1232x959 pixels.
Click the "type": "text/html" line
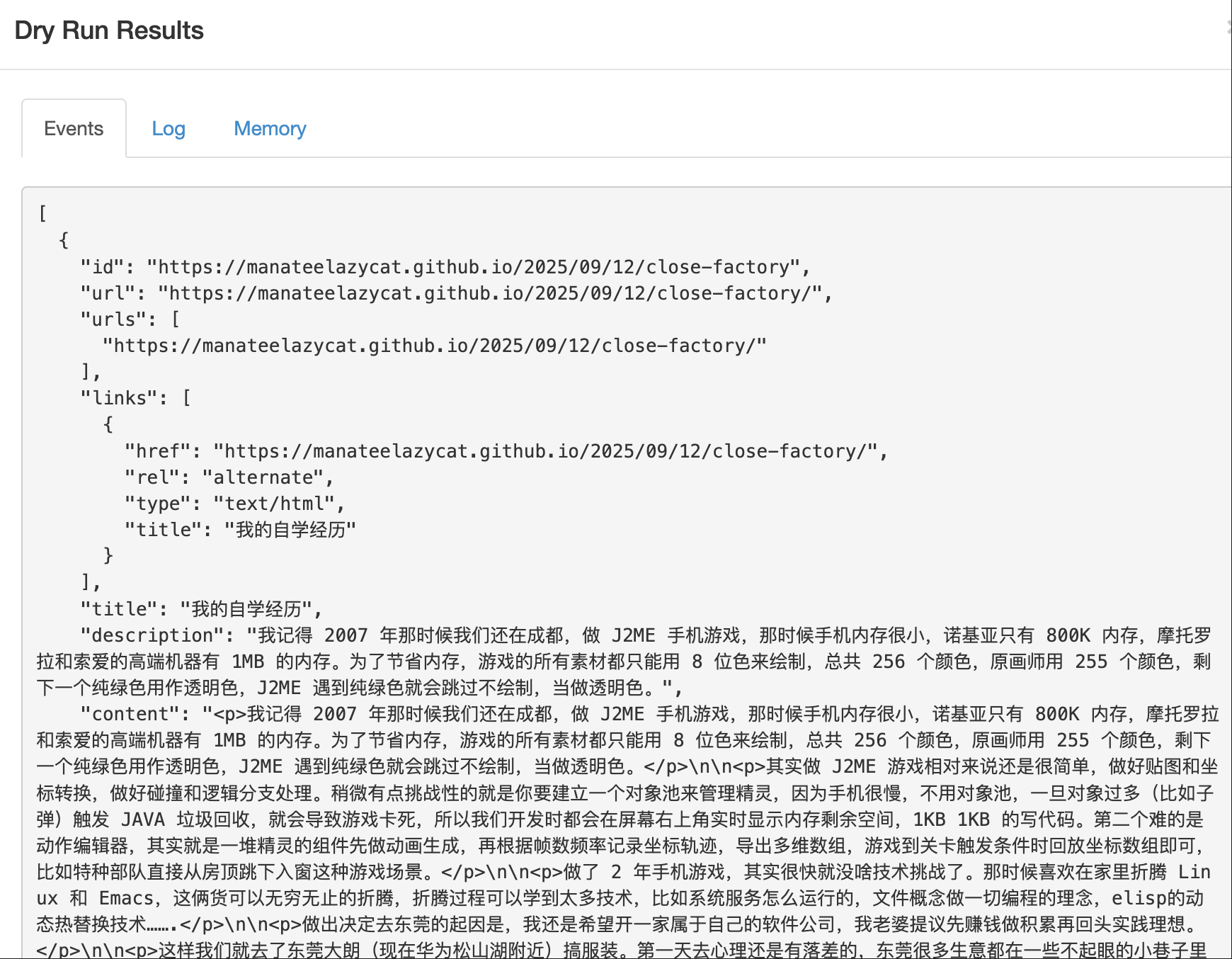click(235, 504)
